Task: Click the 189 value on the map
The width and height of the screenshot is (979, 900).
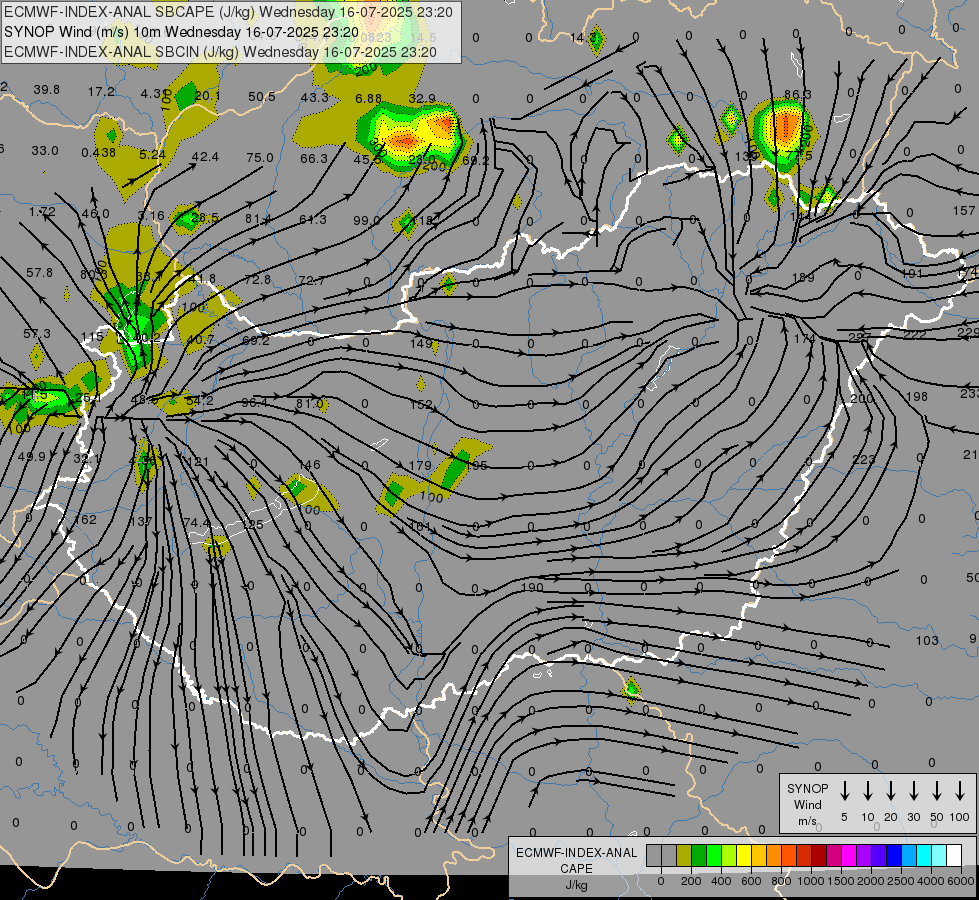Action: click(x=803, y=277)
